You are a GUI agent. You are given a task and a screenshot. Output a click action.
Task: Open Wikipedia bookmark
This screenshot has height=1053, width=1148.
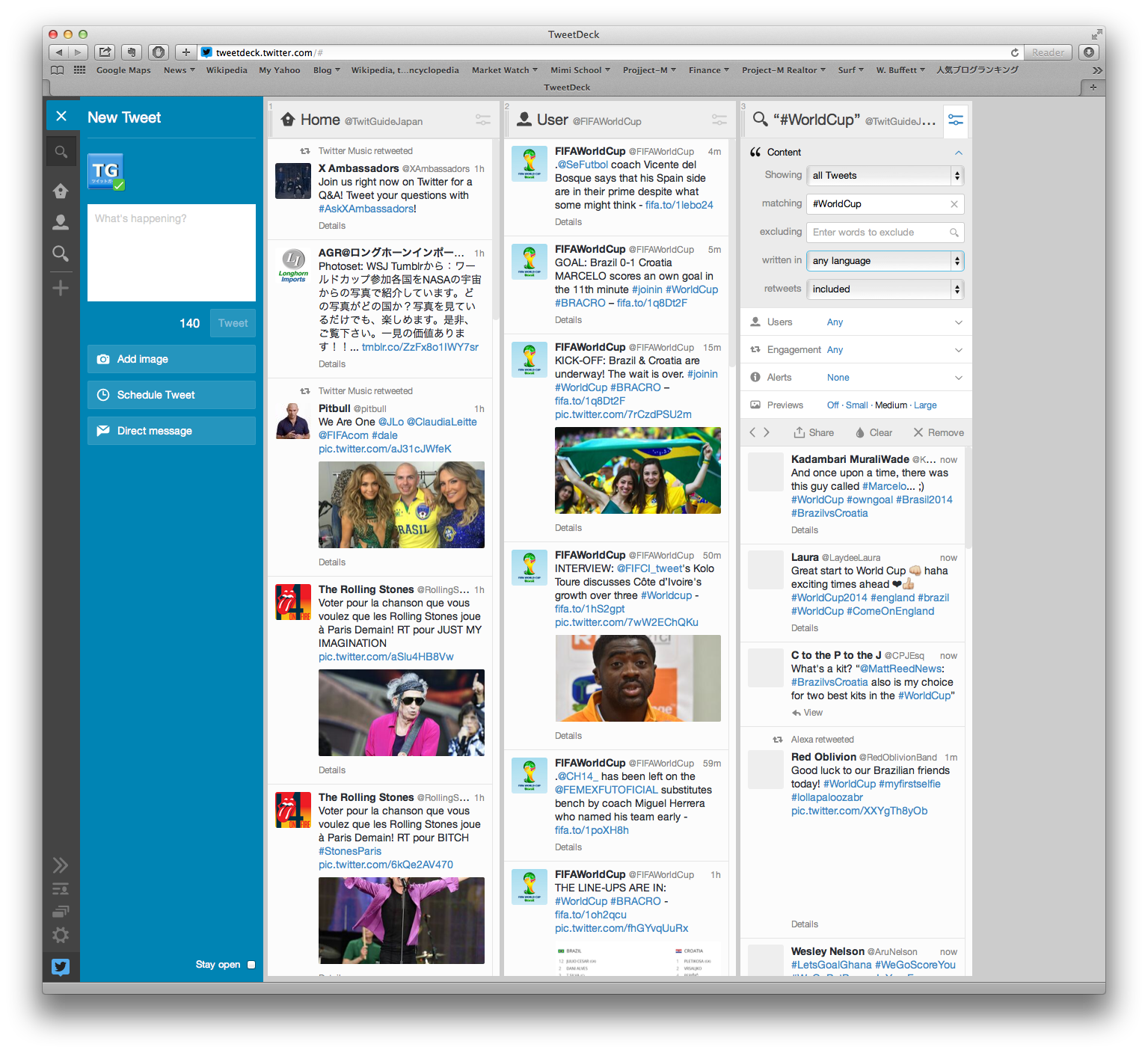(x=227, y=70)
